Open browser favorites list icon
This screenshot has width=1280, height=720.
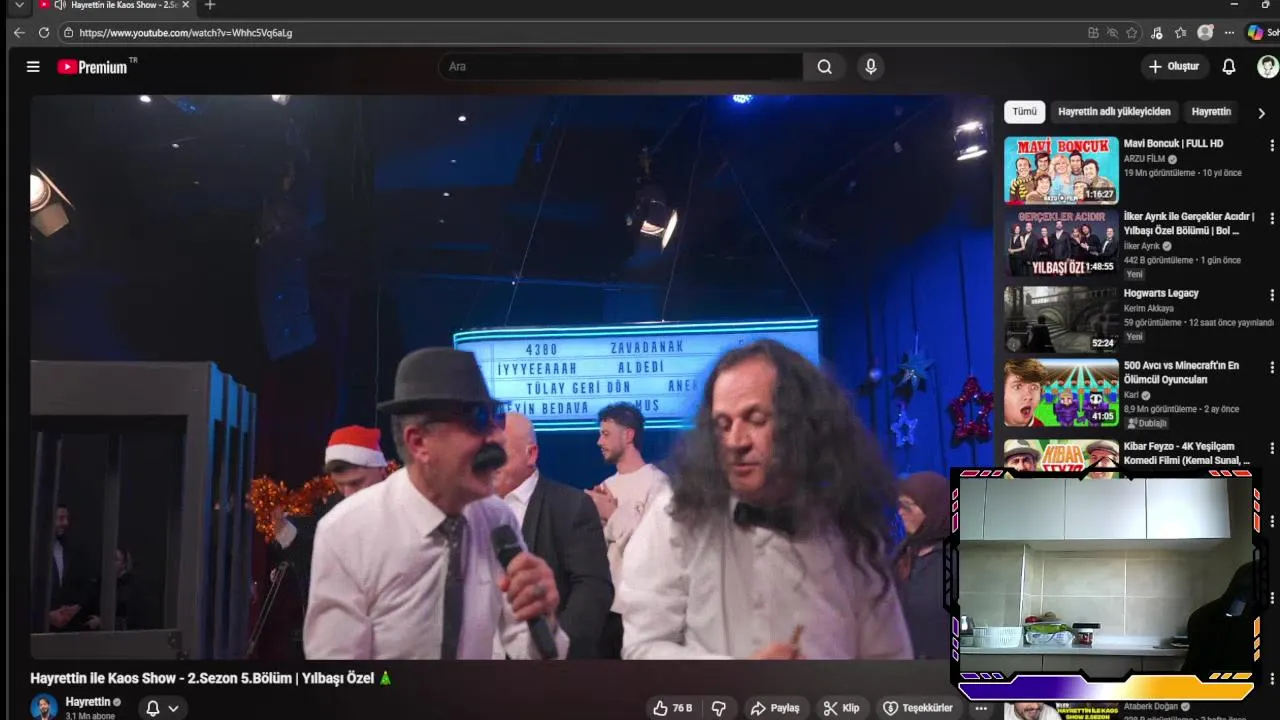pos(1181,32)
